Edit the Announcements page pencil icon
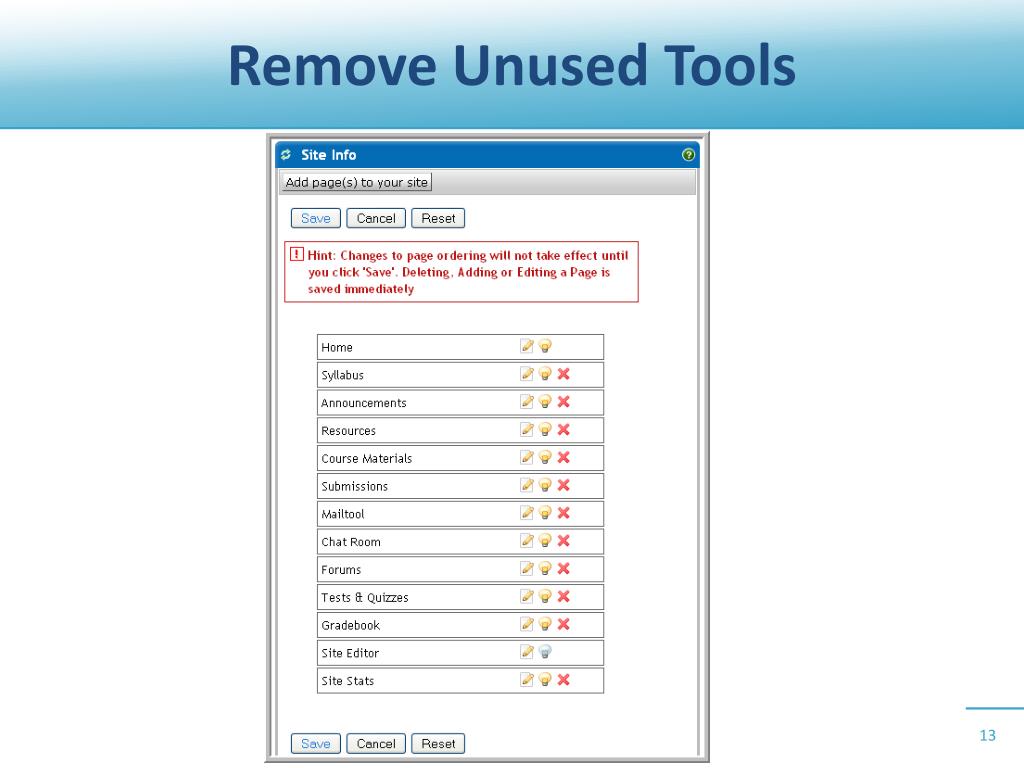Image resolution: width=1024 pixels, height=768 pixels. pos(527,402)
